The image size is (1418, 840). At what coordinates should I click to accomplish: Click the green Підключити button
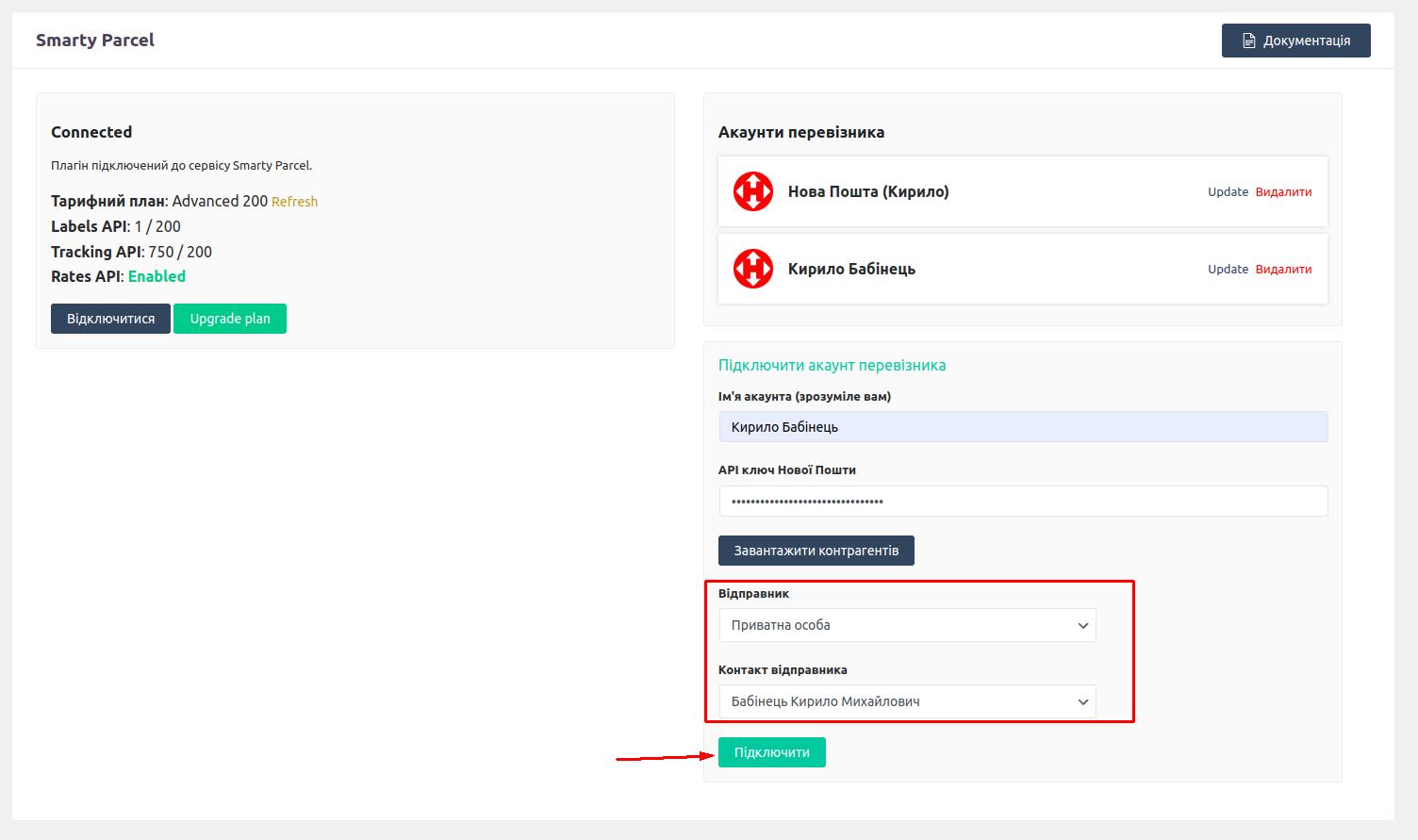tap(772, 752)
